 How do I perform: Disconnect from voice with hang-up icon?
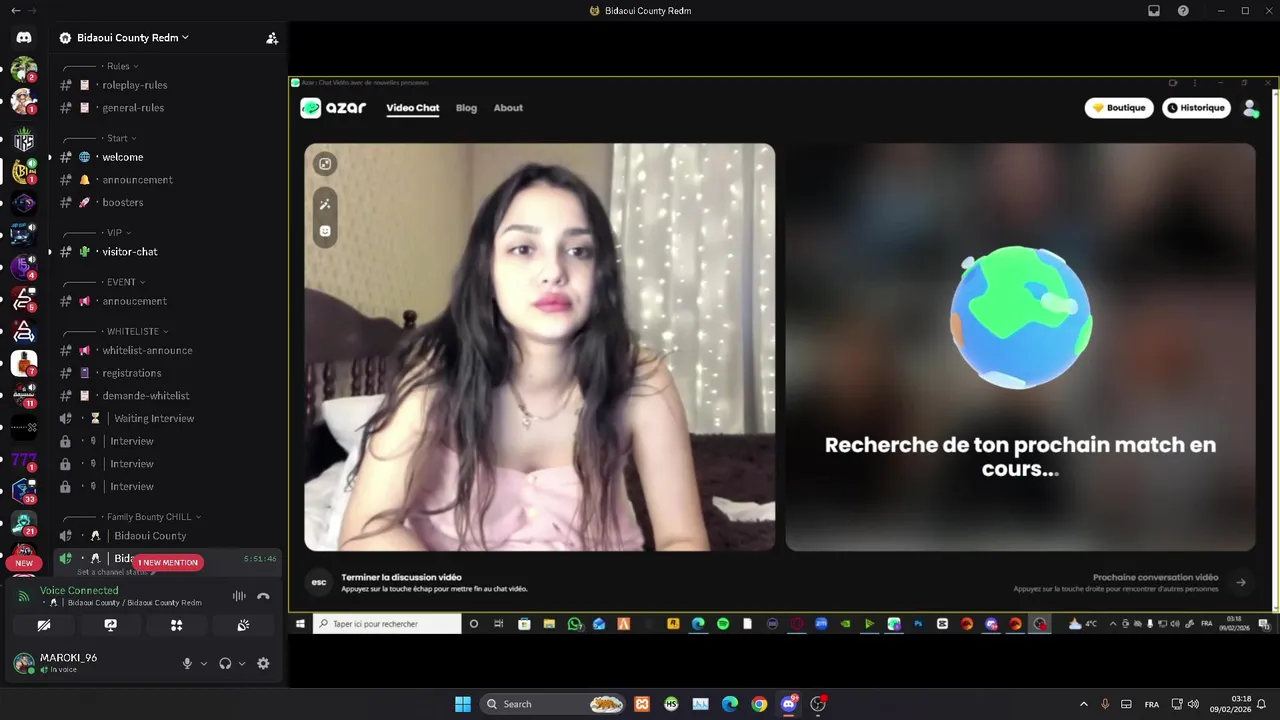click(x=263, y=596)
